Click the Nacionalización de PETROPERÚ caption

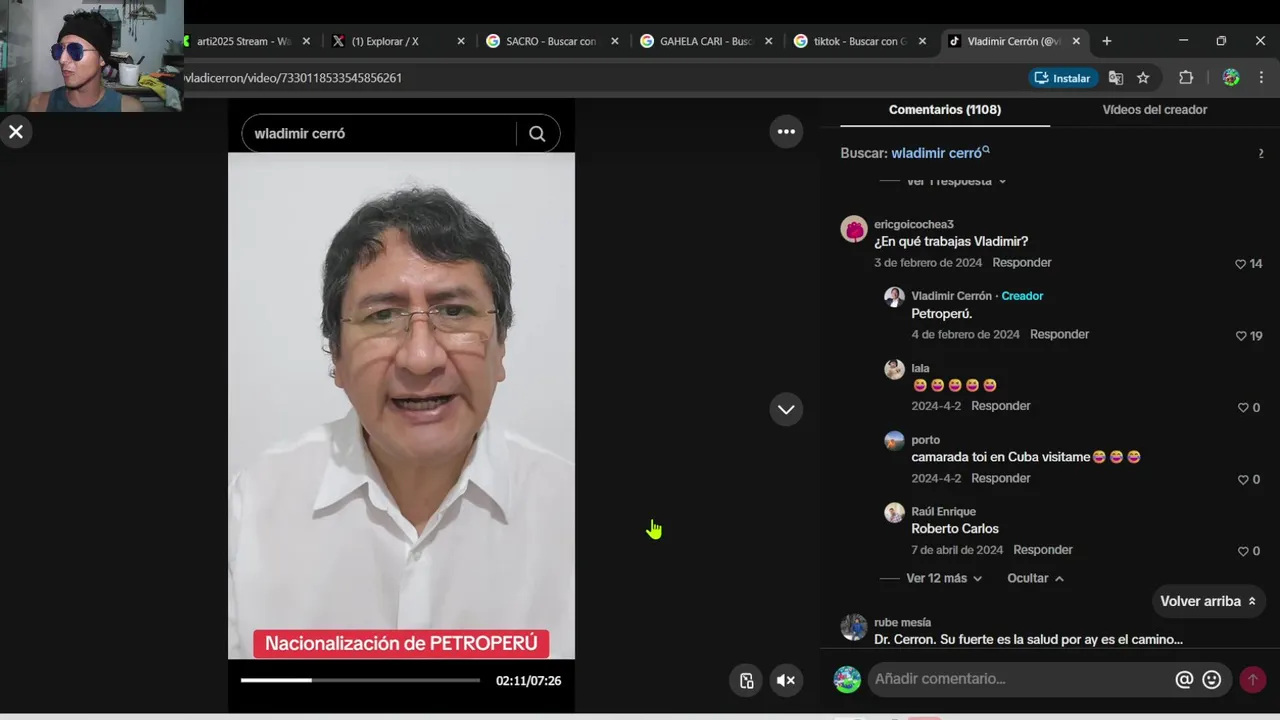[401, 644]
